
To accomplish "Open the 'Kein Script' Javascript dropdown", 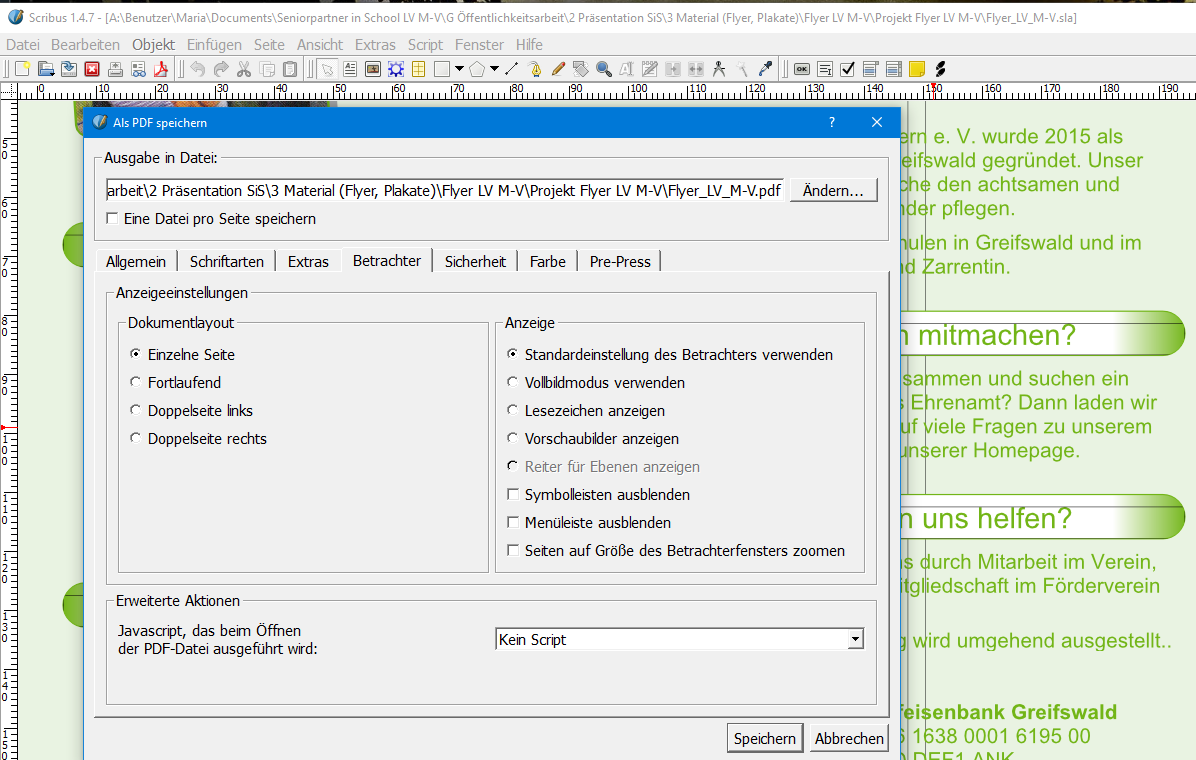I will pyautogui.click(x=679, y=640).
